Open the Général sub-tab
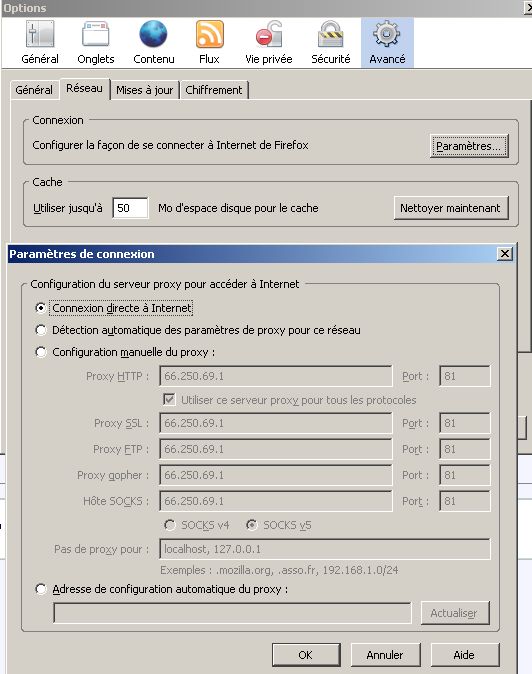 (x=34, y=90)
